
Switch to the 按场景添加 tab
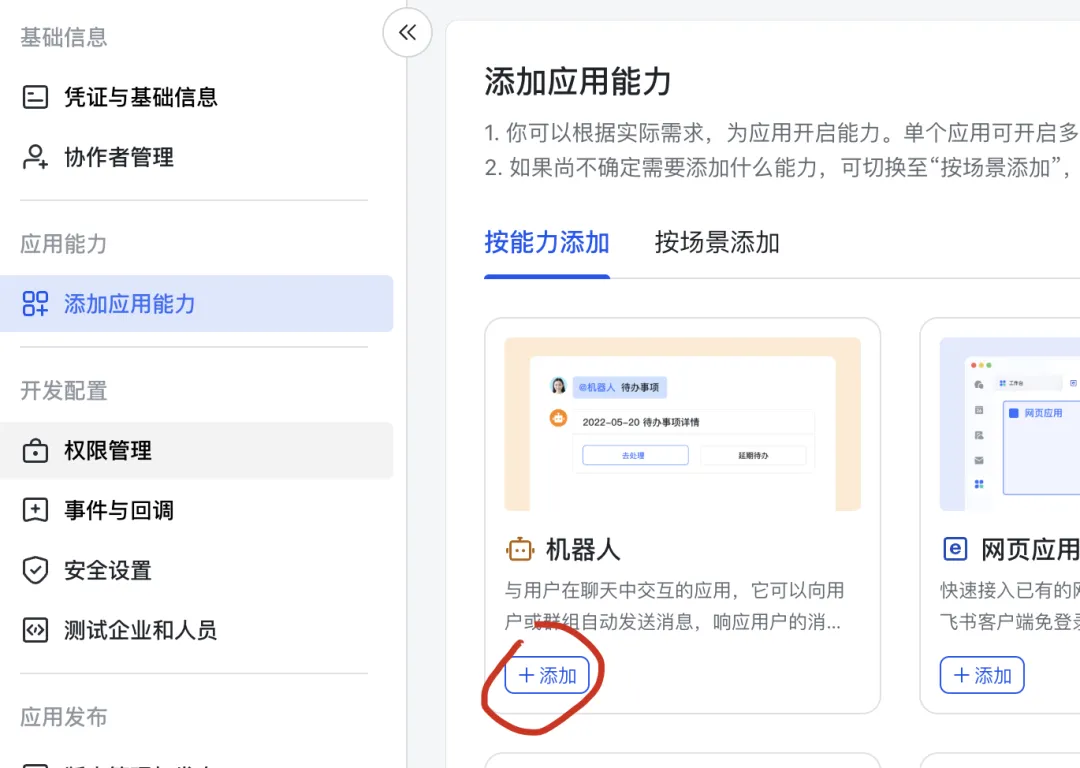pyautogui.click(x=717, y=242)
